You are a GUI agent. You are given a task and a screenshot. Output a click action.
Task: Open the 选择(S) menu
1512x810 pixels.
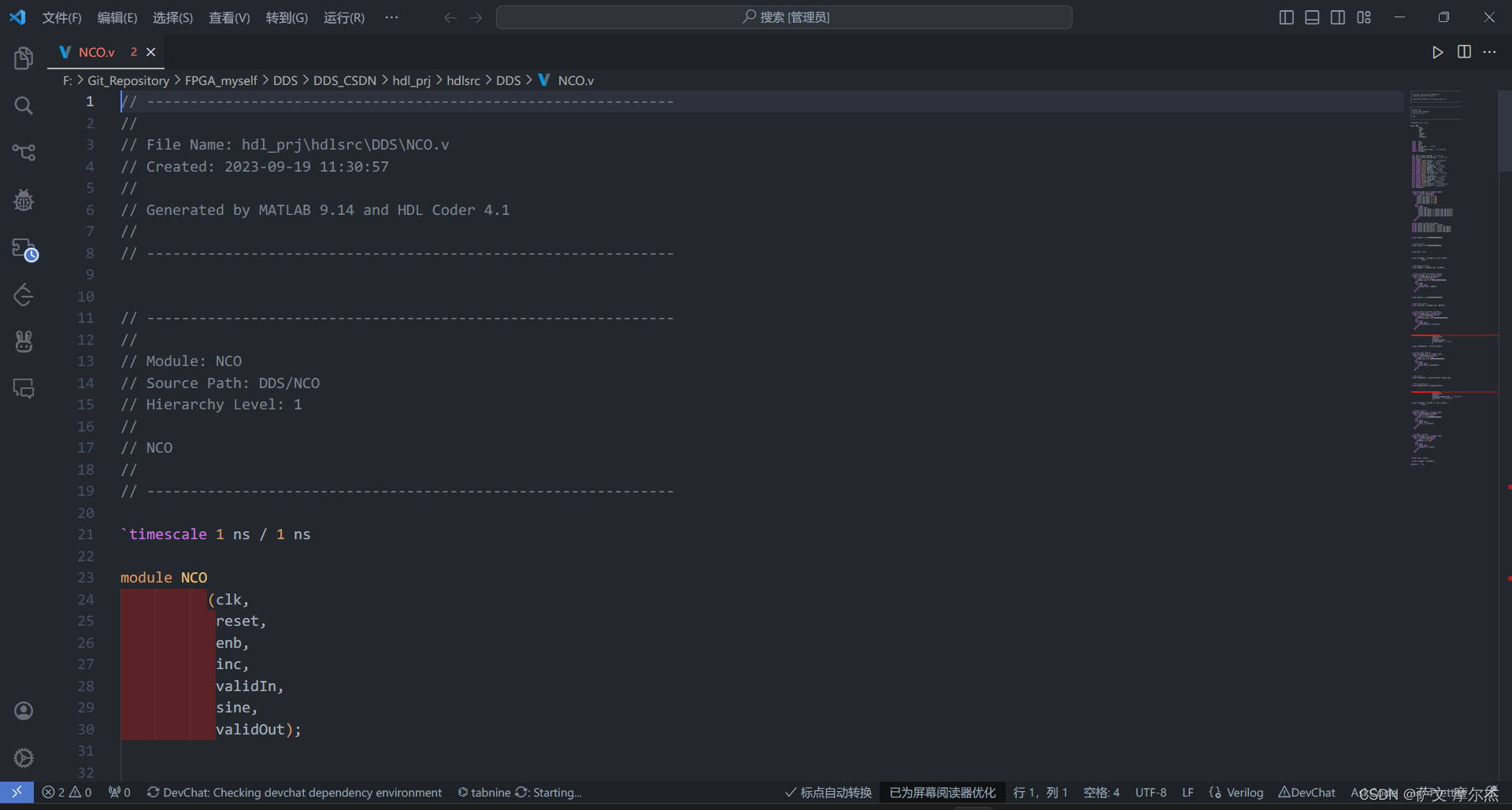(172, 17)
